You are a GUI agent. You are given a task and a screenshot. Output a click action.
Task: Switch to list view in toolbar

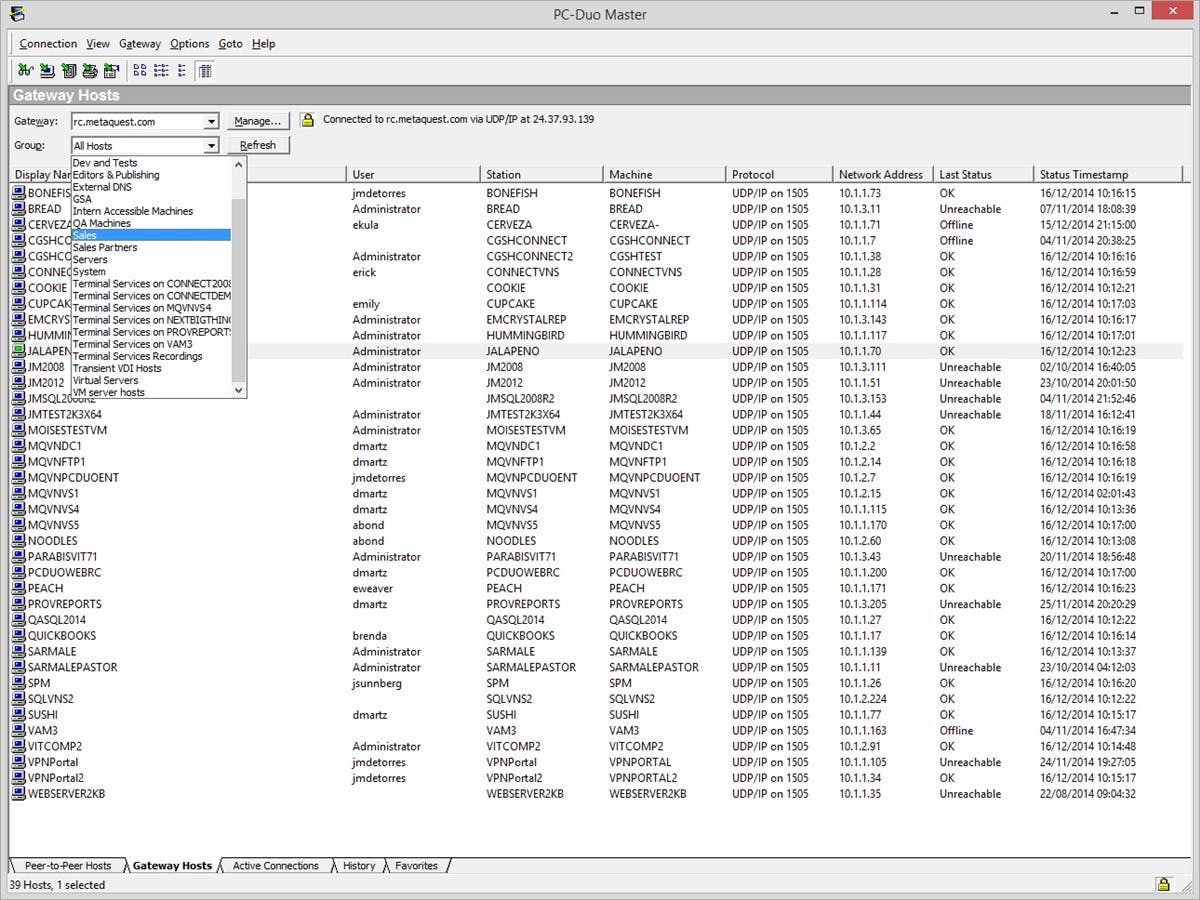click(182, 71)
